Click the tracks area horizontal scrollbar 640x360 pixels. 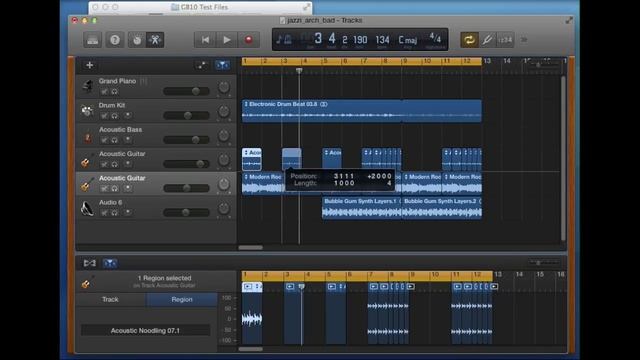click(x=251, y=247)
